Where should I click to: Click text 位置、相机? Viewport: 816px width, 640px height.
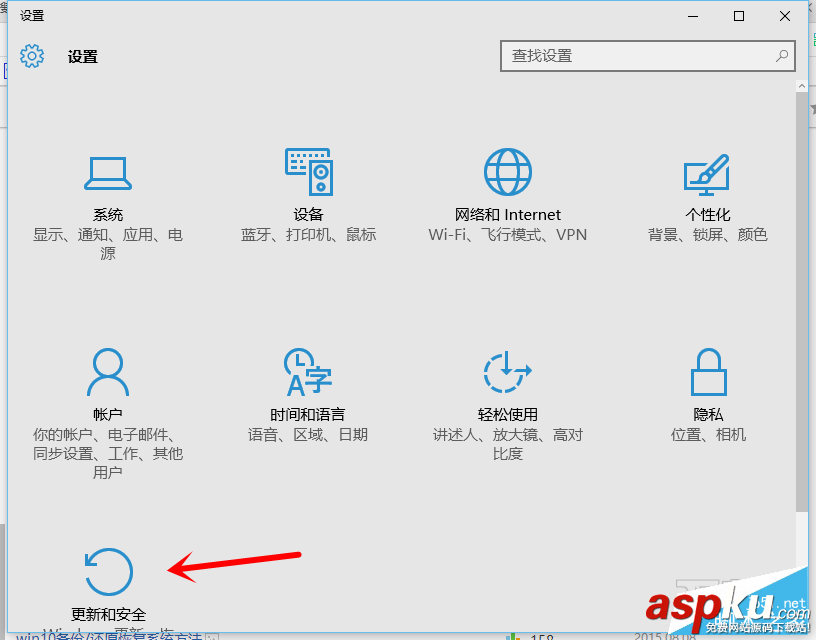click(x=708, y=434)
